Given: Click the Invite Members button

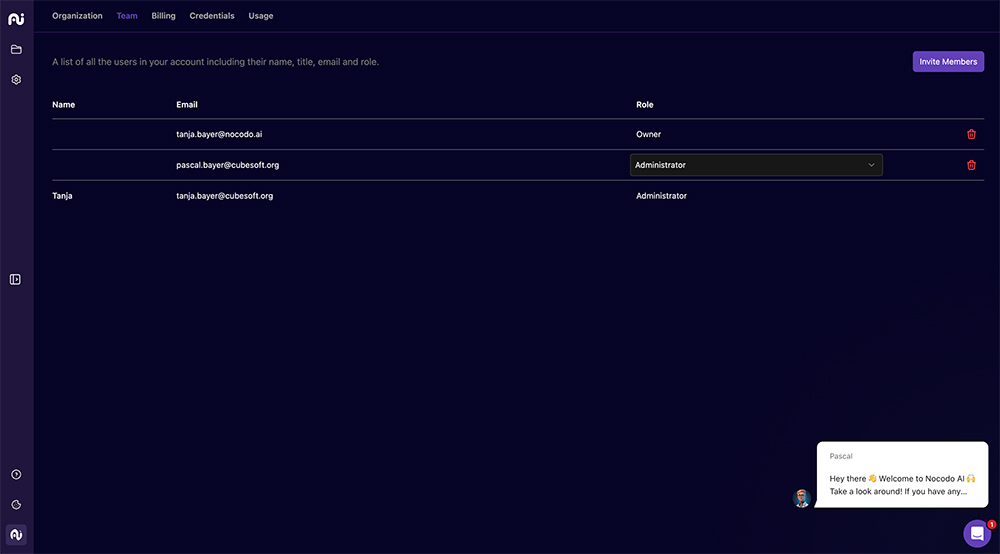Looking at the screenshot, I should [x=948, y=62].
